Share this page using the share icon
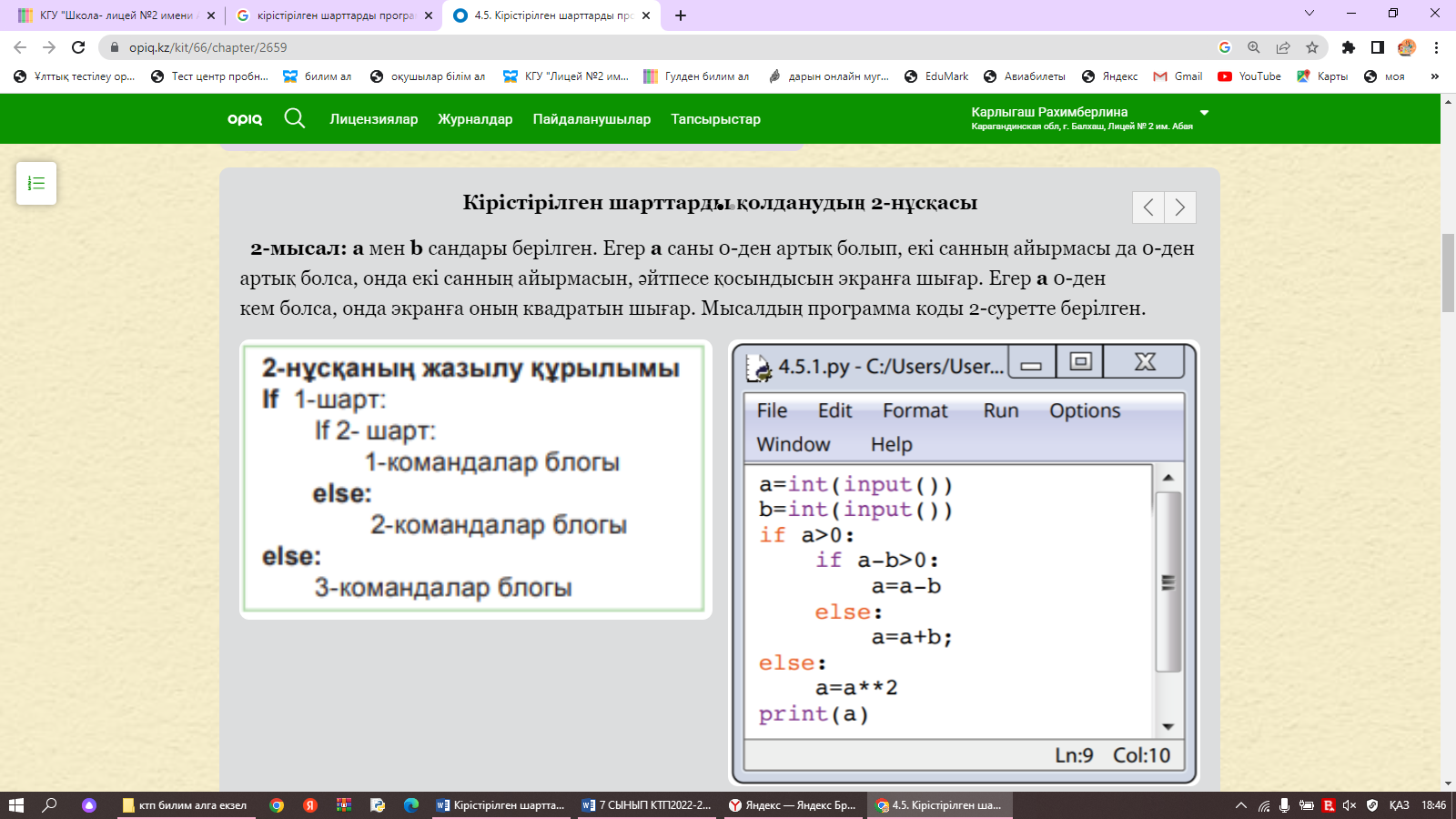This screenshot has width=1456, height=819. (1283, 47)
